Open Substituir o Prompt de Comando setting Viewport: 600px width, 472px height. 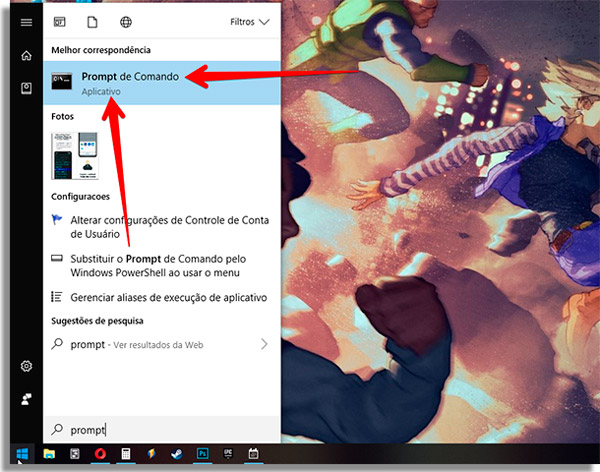pyautogui.click(x=162, y=266)
